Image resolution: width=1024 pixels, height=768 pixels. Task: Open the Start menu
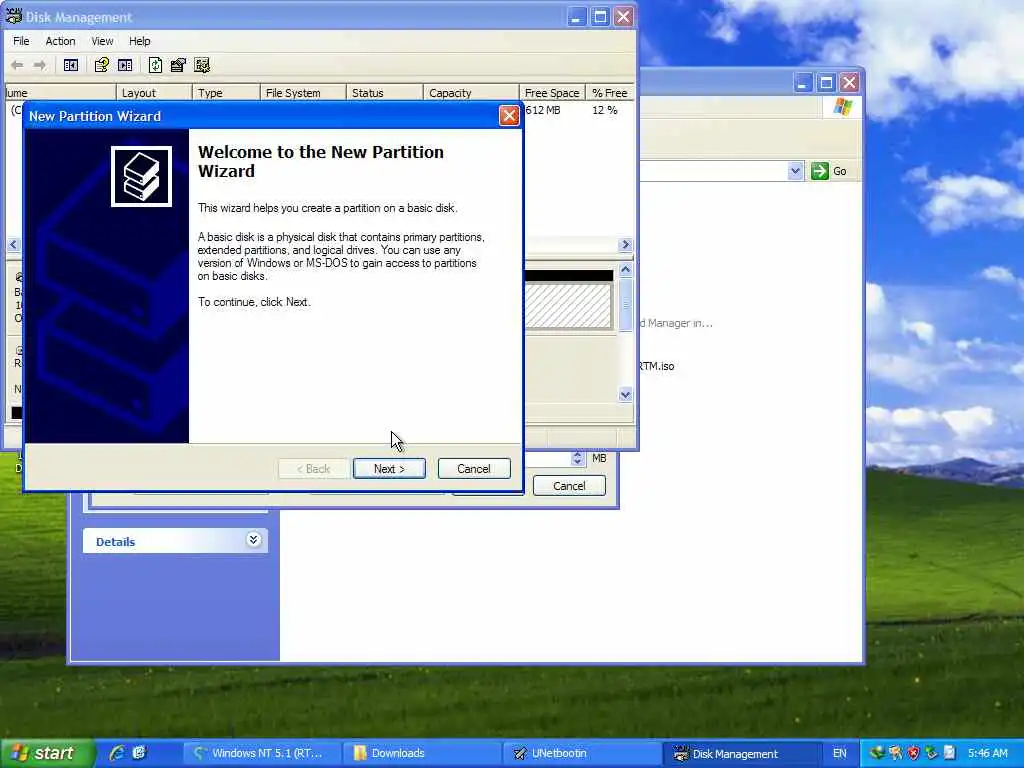tap(48, 753)
